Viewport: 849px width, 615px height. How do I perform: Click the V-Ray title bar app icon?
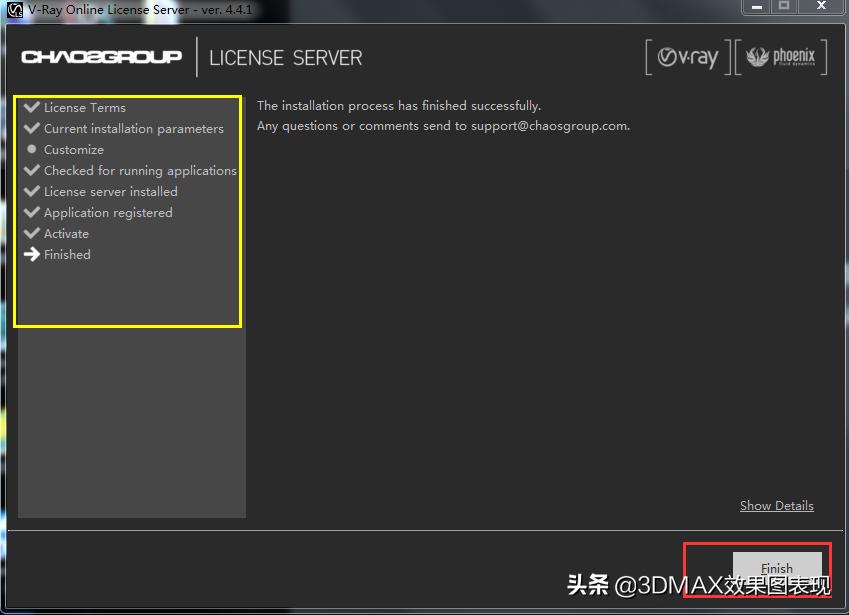tap(15, 10)
